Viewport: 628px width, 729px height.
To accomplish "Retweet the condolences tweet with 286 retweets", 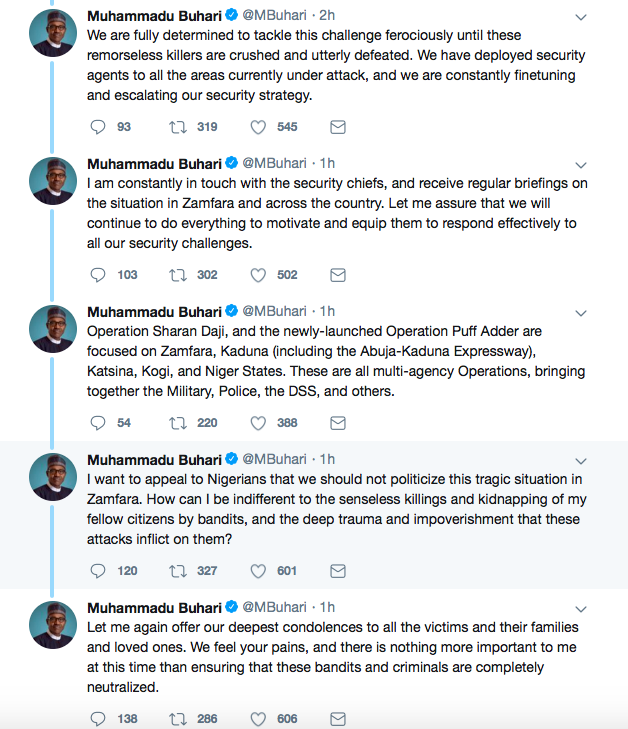I will [x=178, y=719].
